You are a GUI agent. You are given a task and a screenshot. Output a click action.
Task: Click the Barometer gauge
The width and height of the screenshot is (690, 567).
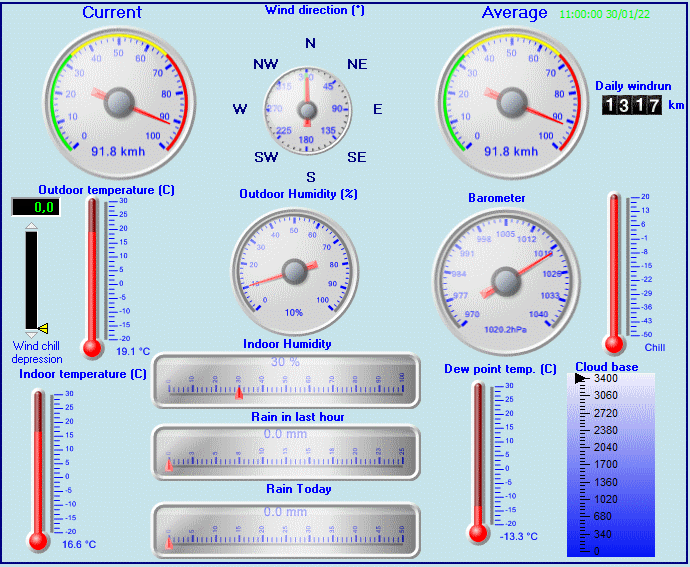click(x=505, y=271)
